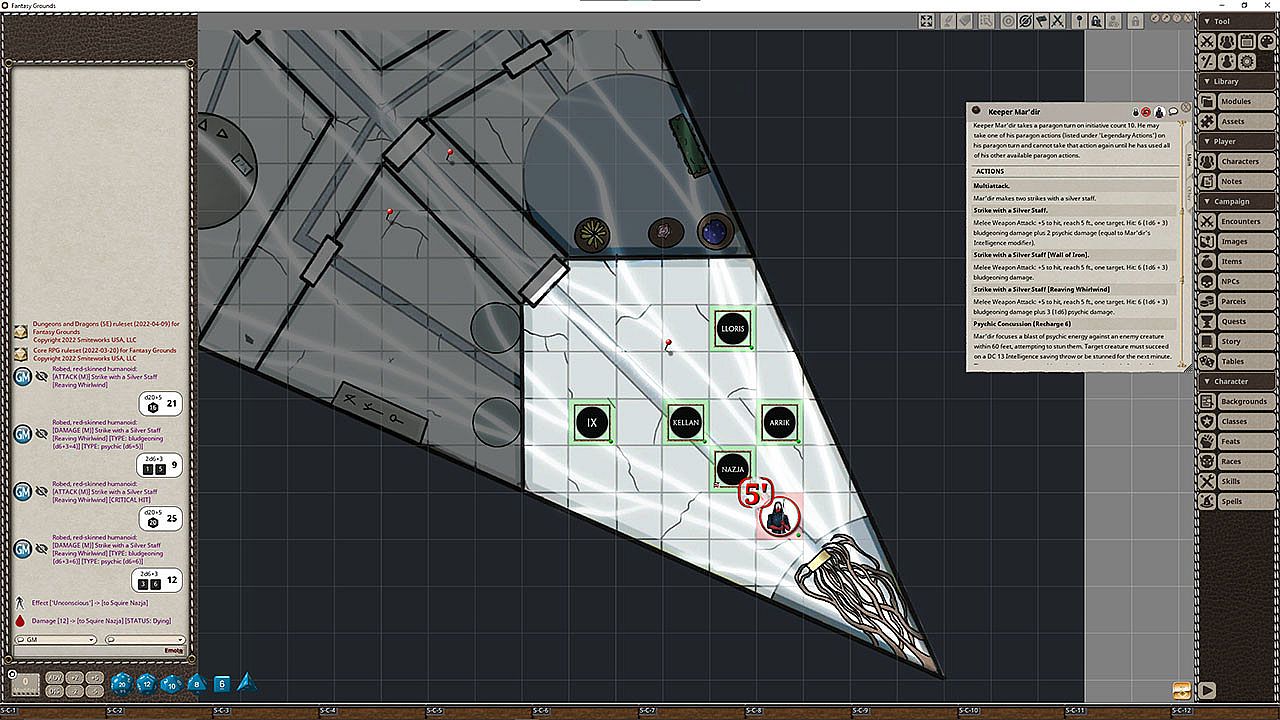This screenshot has height=720, width=1280.
Task: Toggle the token lock icon in map toolbar
Action: [x=1096, y=20]
